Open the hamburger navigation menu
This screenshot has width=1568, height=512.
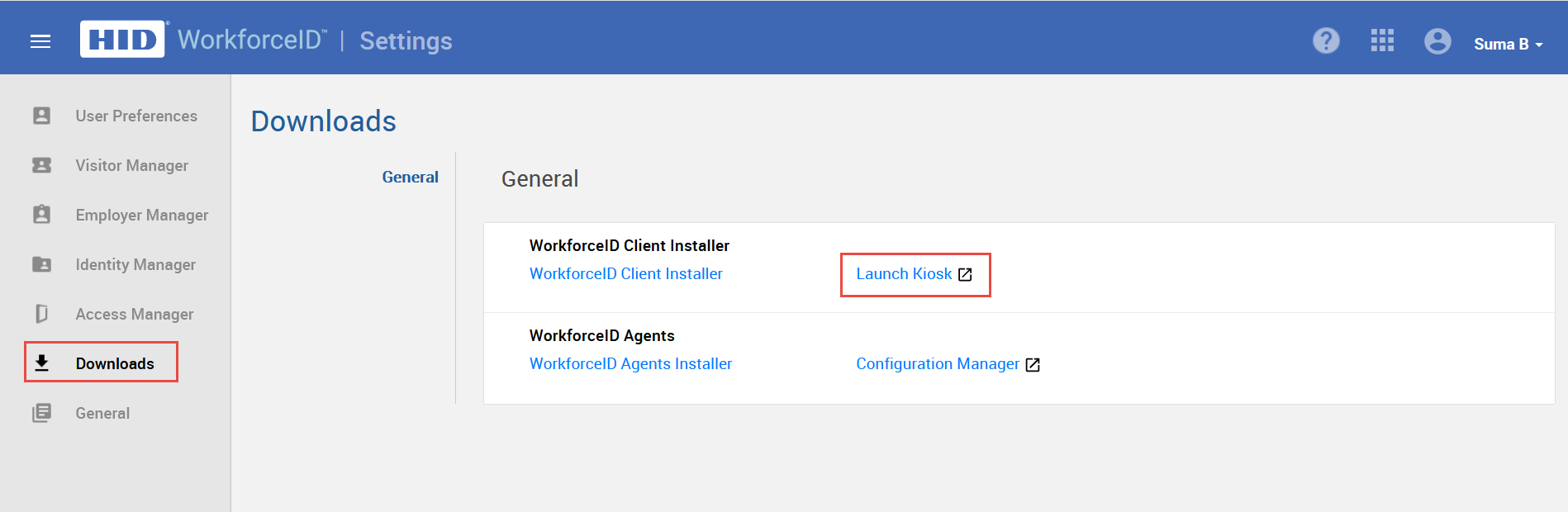click(x=40, y=41)
